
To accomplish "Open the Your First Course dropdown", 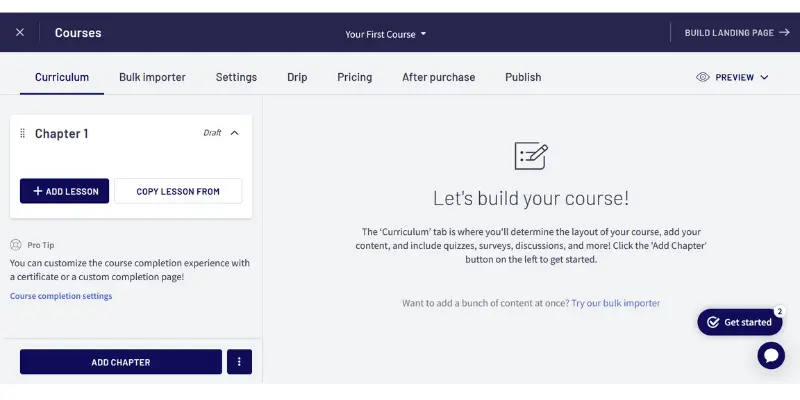I will tap(385, 34).
